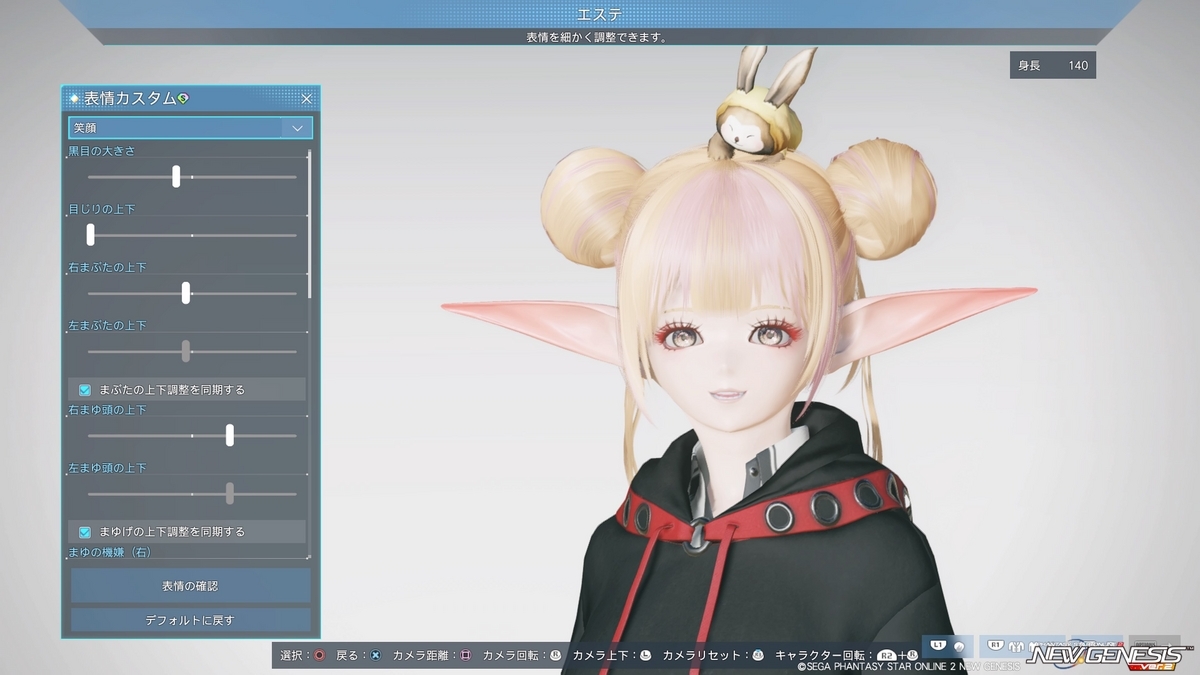The width and height of the screenshot is (1200, 675).
Task: Click the 左まぶたの上下 label
Action: coord(107,326)
